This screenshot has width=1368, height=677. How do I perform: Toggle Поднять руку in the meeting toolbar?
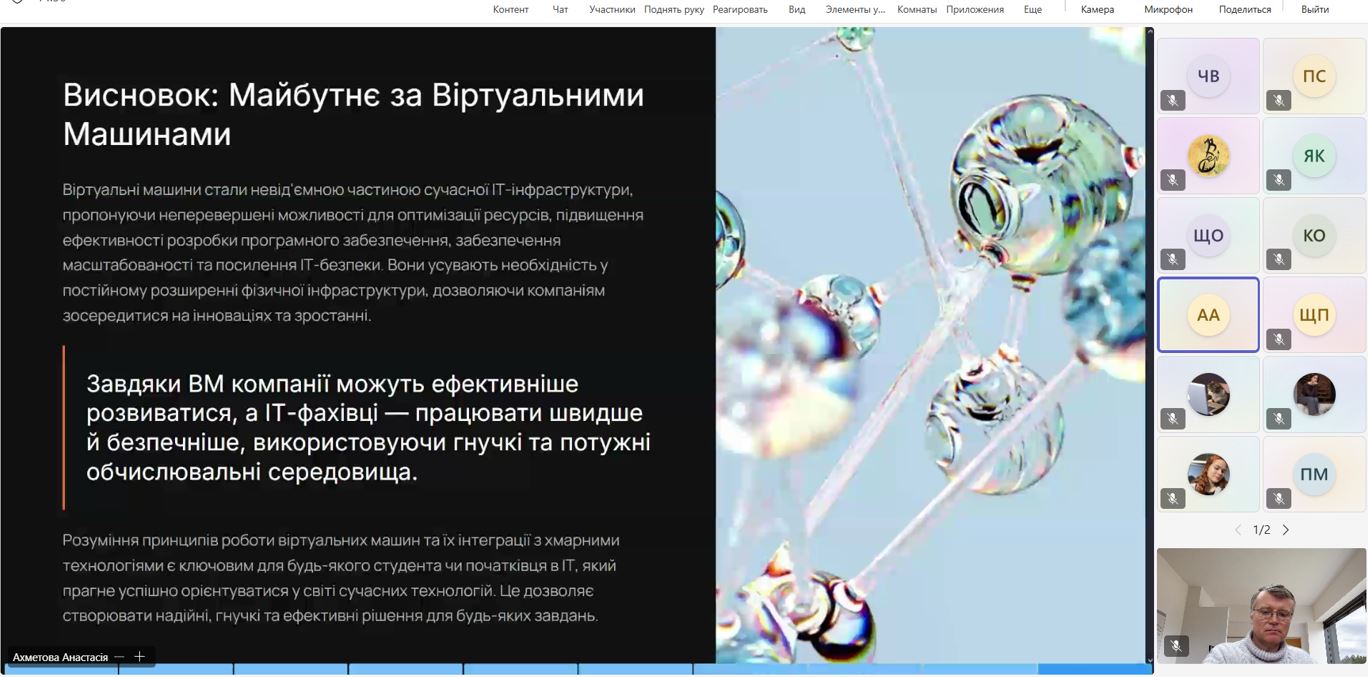click(x=674, y=9)
